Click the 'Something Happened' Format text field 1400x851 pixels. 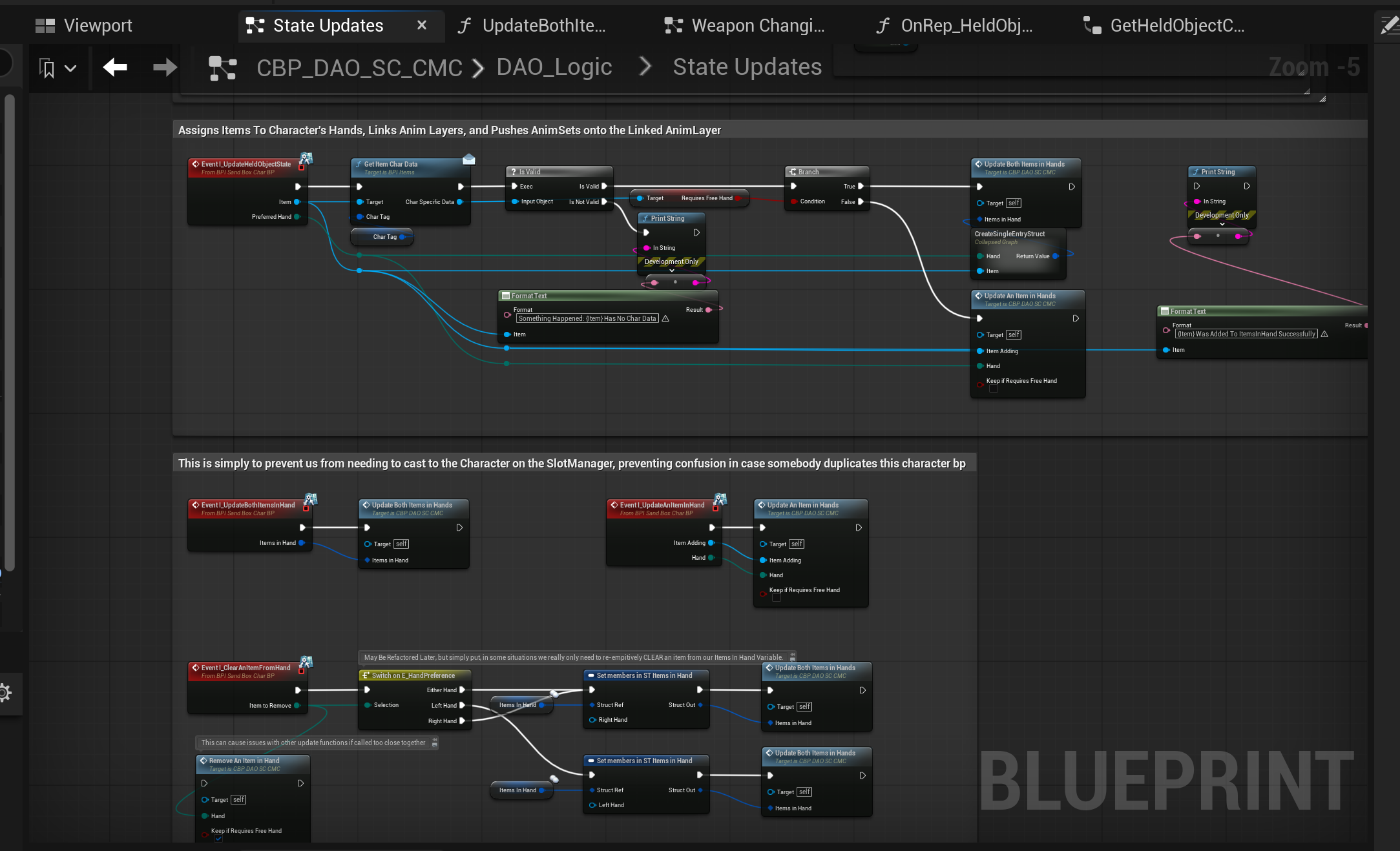click(x=587, y=318)
